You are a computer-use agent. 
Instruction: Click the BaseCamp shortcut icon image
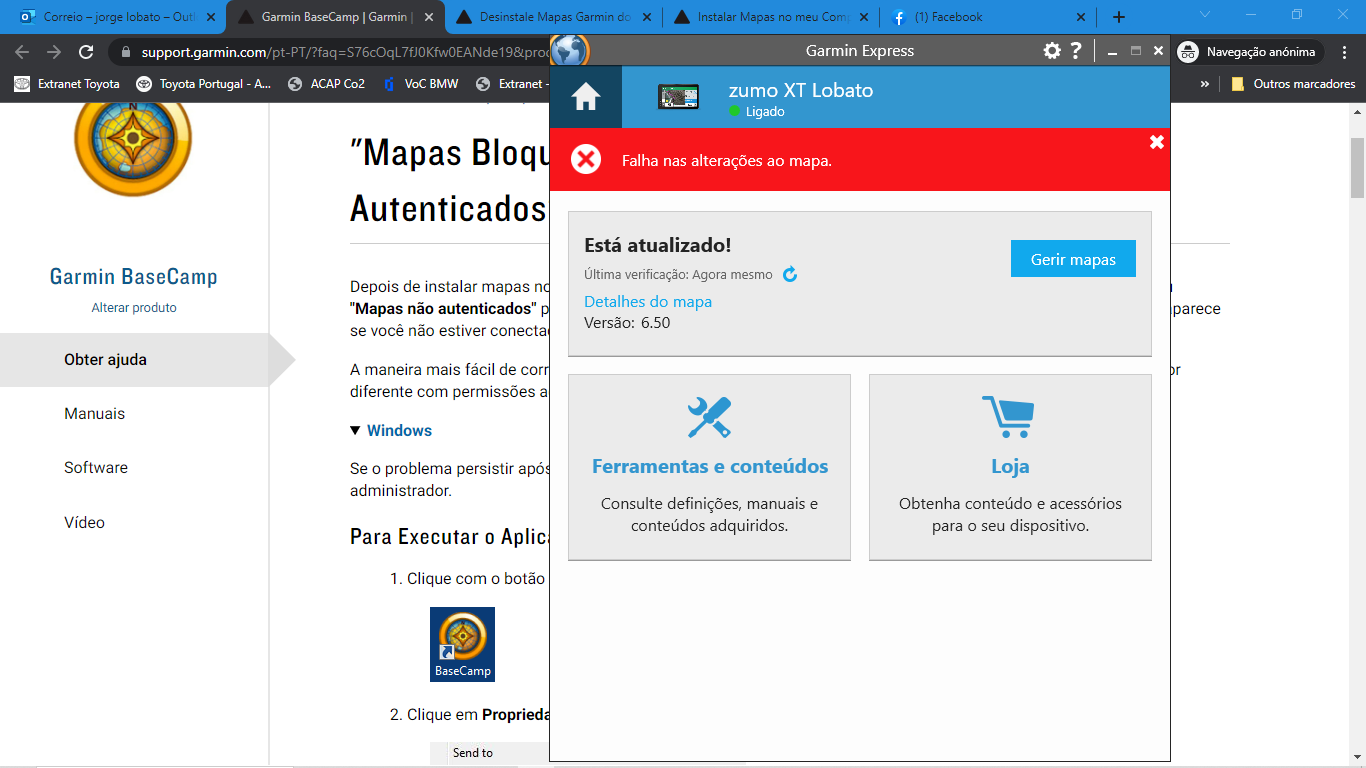(462, 644)
